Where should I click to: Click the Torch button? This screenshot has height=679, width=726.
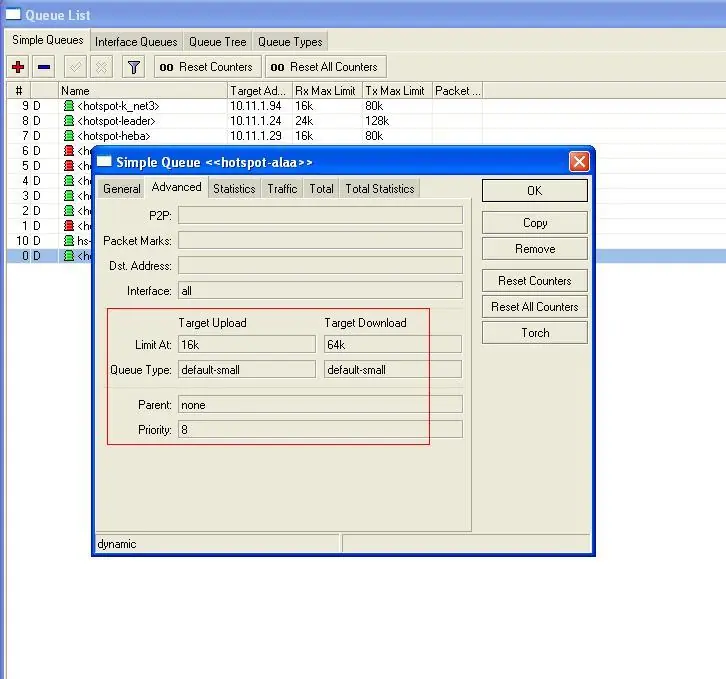coord(535,333)
